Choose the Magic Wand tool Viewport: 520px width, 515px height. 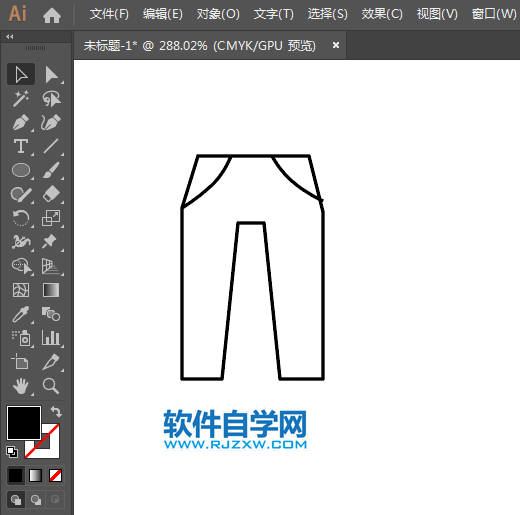pyautogui.click(x=21, y=99)
